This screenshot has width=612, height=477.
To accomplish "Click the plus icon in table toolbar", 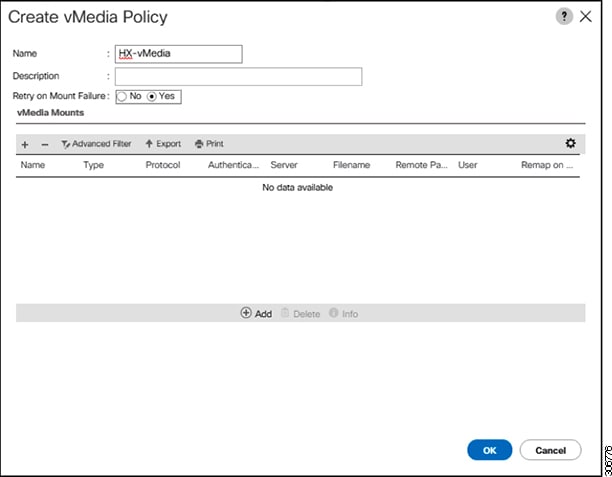I will pyautogui.click(x=25, y=144).
